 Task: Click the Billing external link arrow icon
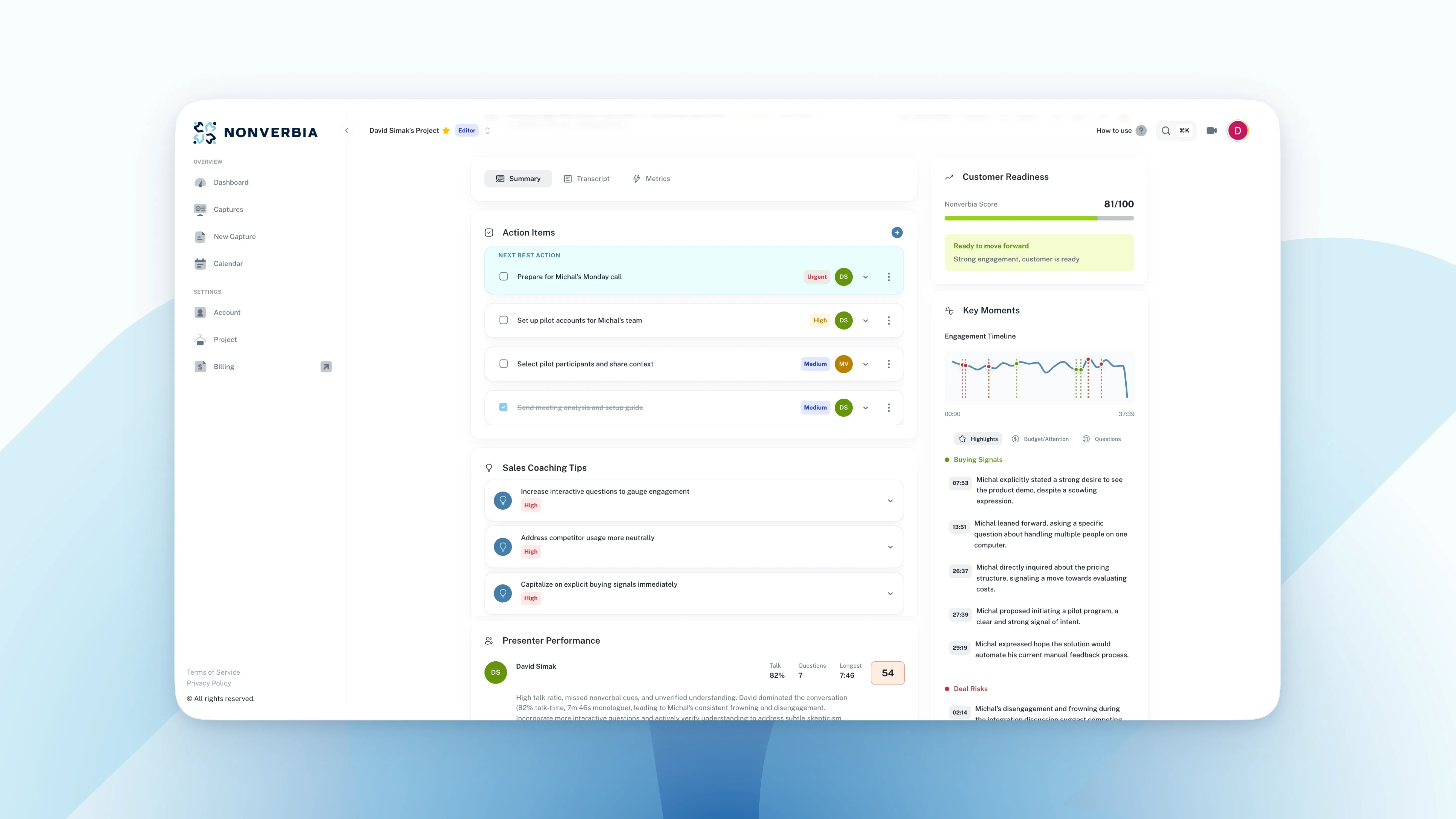(x=326, y=367)
